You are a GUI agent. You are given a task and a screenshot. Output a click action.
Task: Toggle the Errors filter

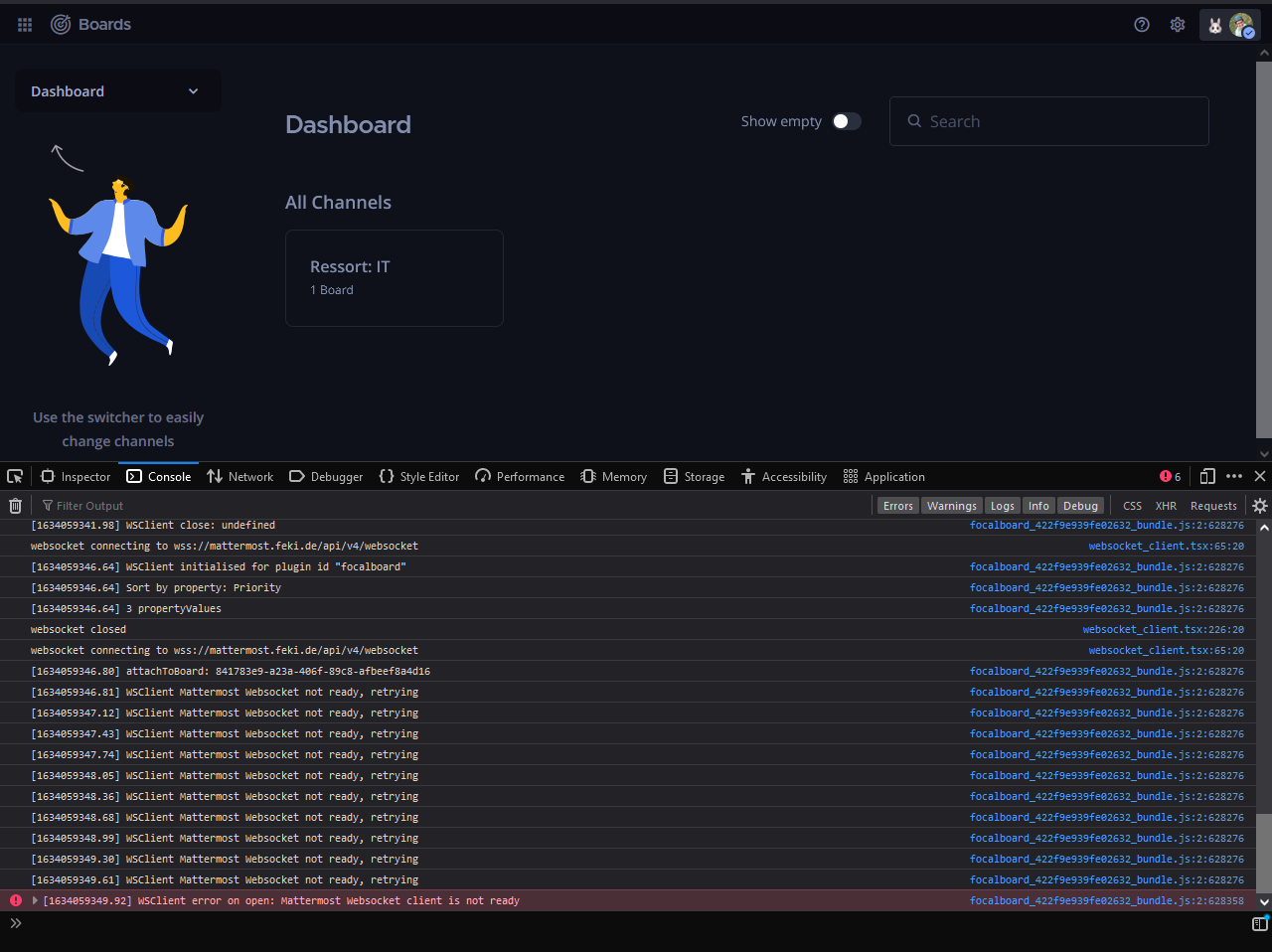[x=898, y=506]
